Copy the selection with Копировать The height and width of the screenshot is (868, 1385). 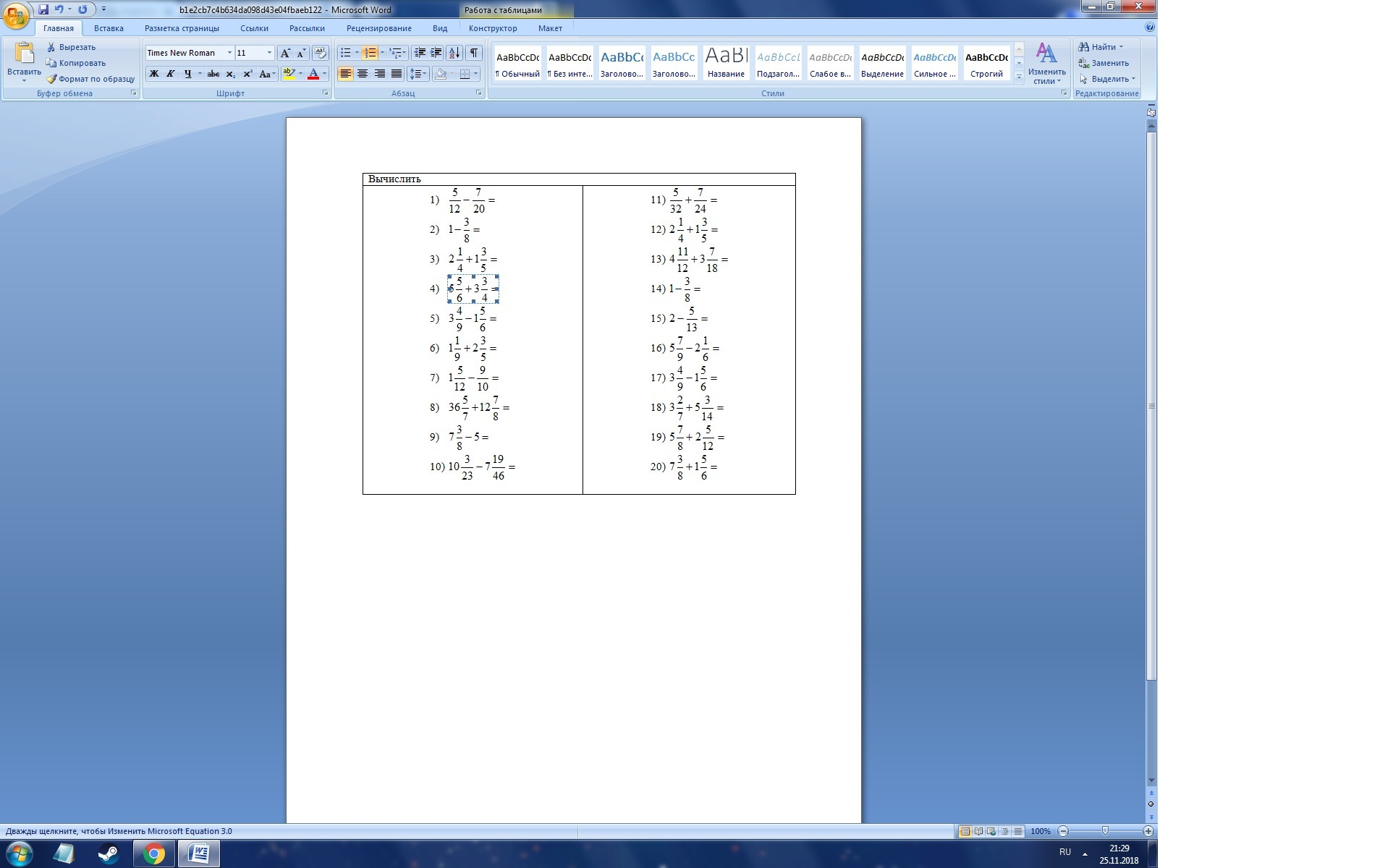(76, 63)
